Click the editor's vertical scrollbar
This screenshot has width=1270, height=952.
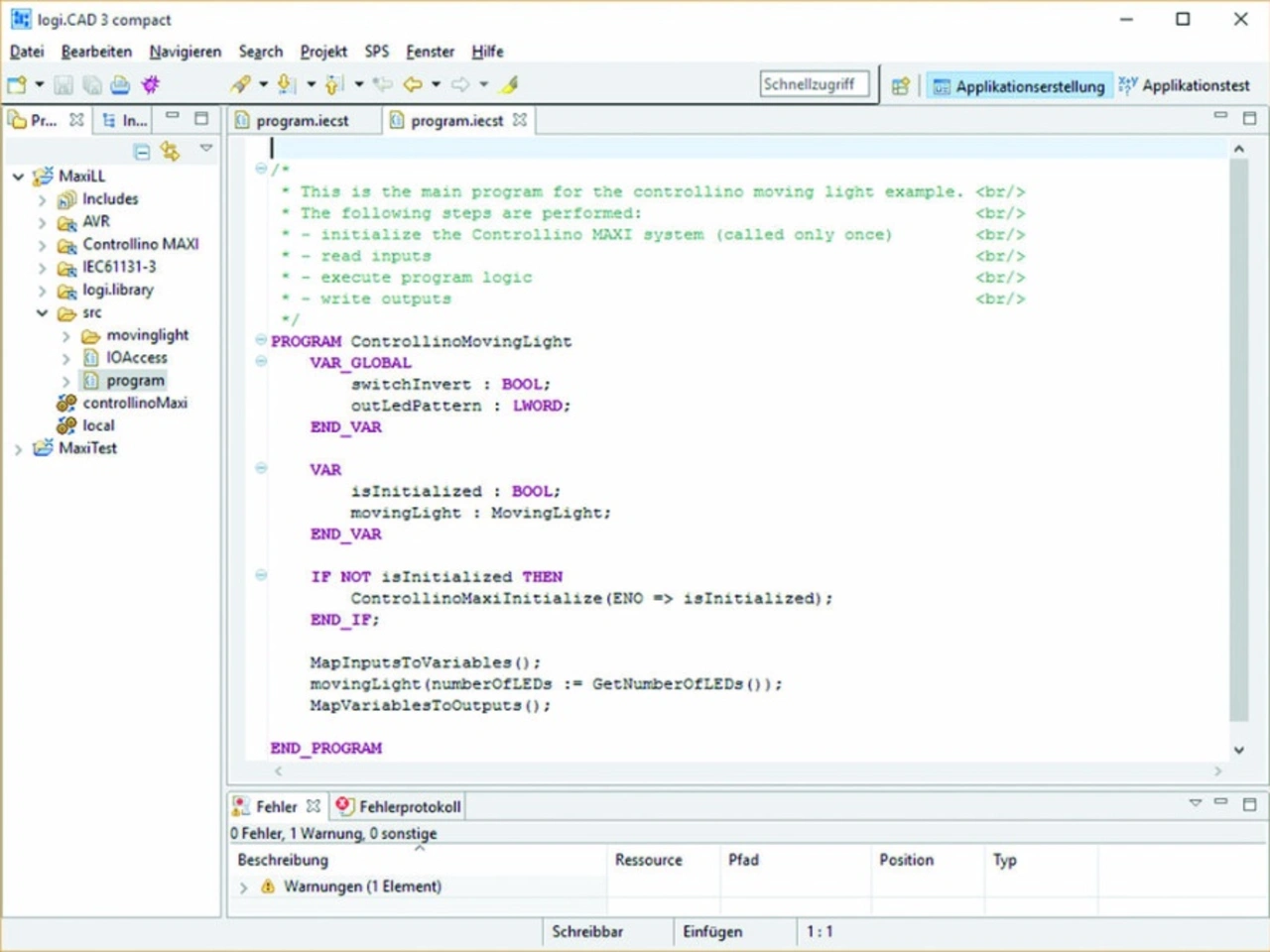[x=1238, y=436]
